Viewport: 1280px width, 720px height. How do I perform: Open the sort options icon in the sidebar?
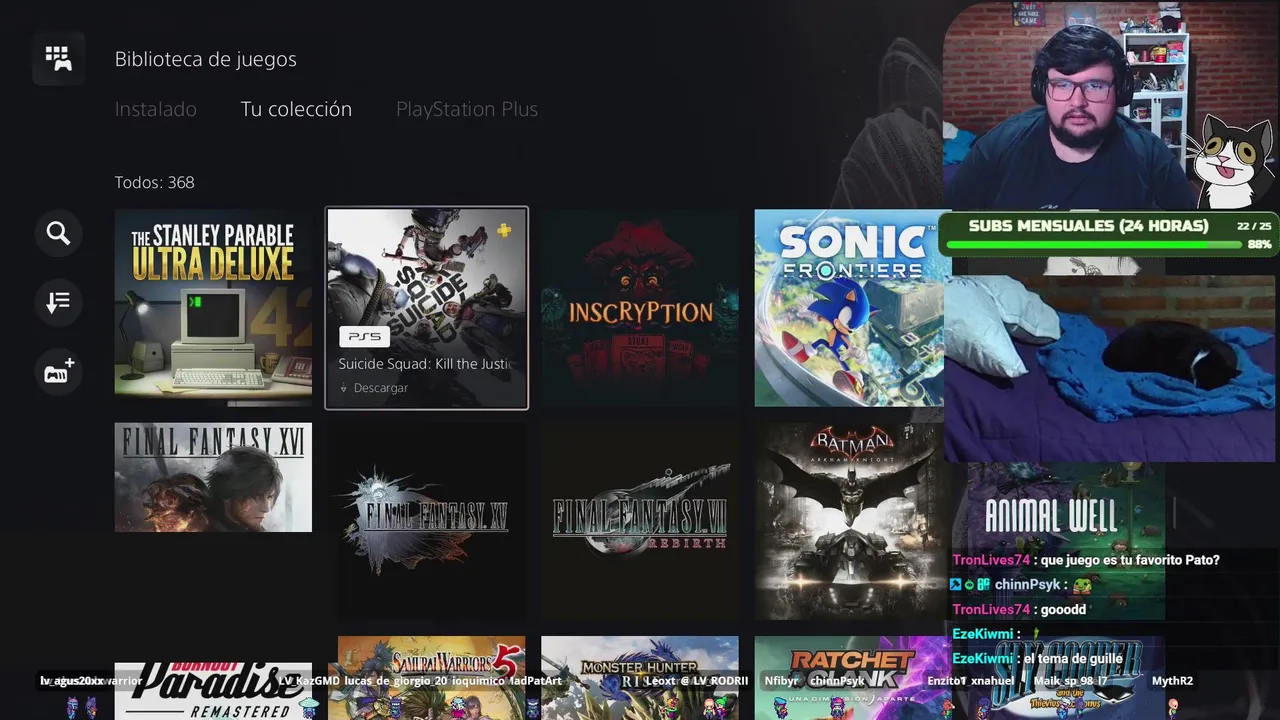(58, 302)
